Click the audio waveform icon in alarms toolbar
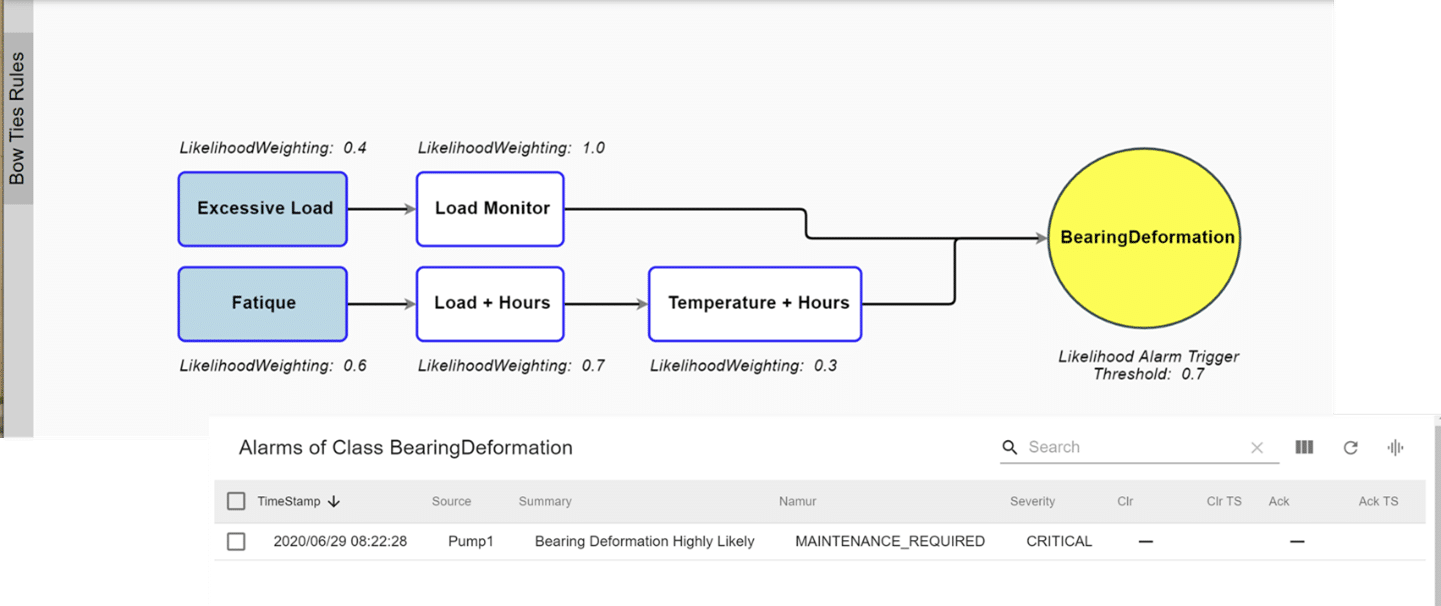 coord(1396,447)
